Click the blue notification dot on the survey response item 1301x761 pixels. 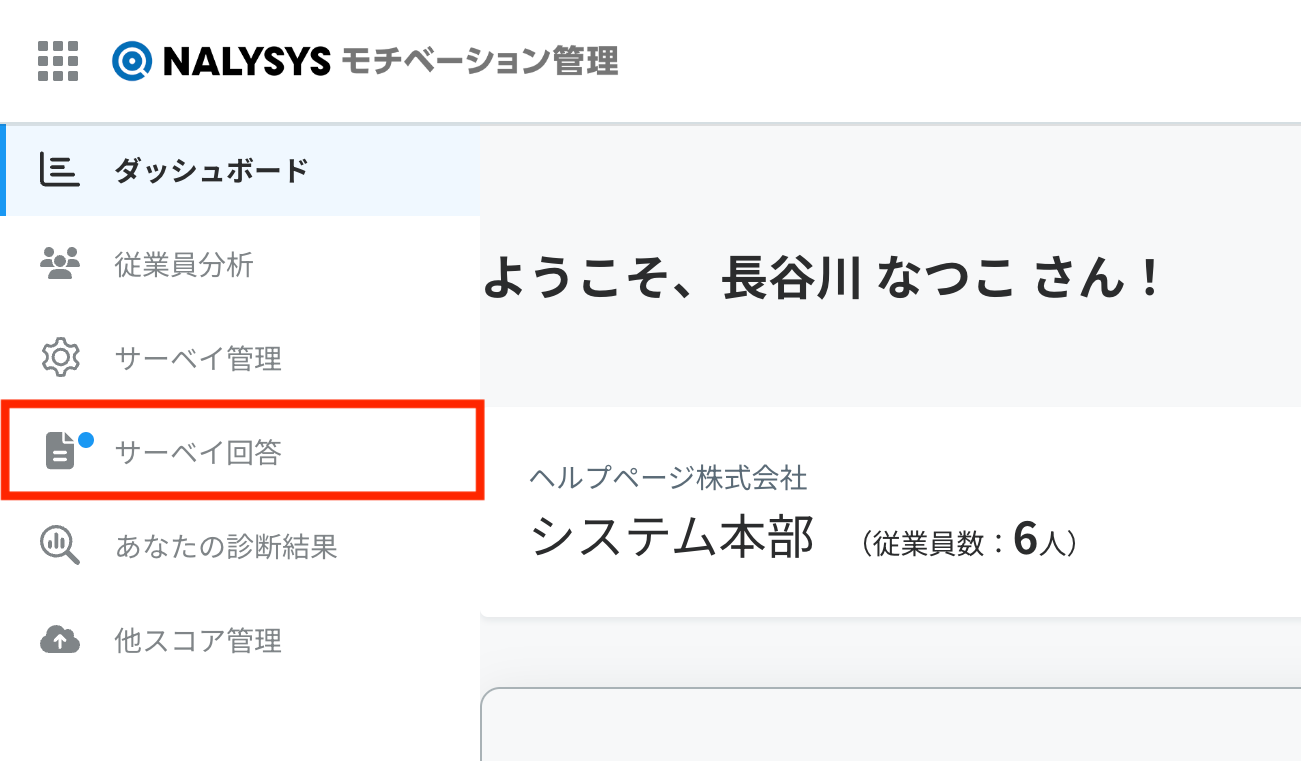coord(85,438)
